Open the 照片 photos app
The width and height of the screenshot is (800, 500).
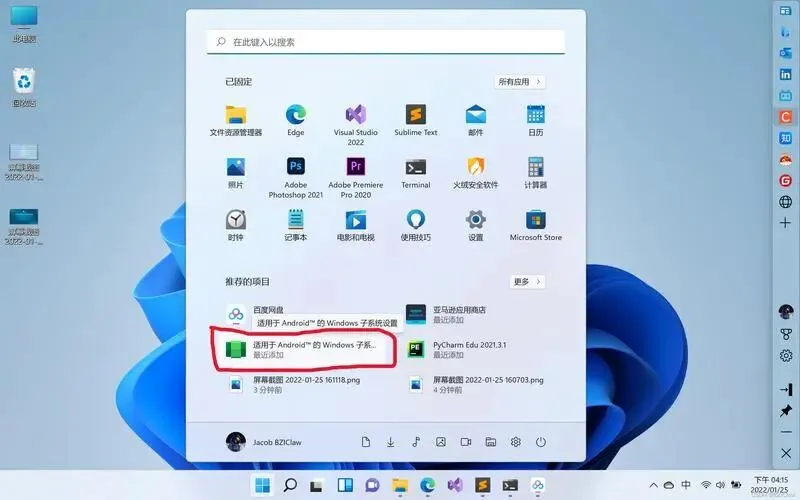[x=236, y=173]
